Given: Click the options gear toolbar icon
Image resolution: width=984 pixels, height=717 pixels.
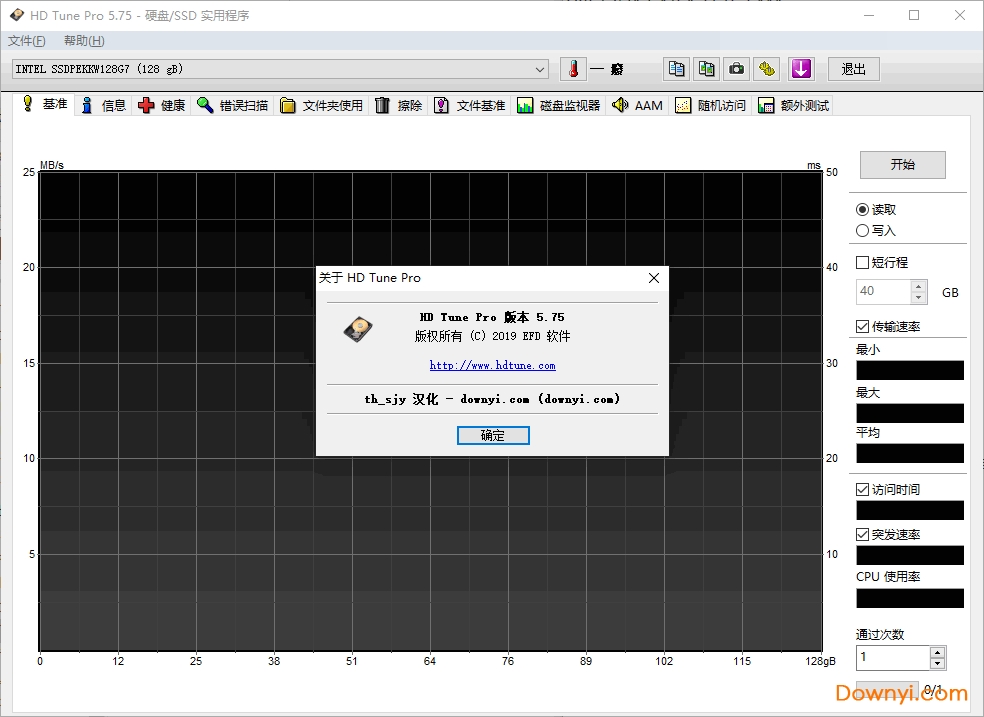Looking at the screenshot, I should 766,69.
